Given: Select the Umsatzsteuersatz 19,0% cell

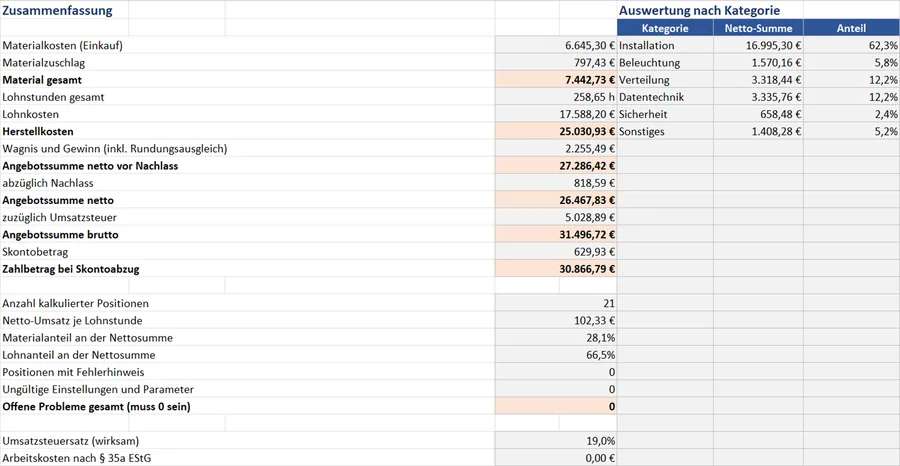Looking at the screenshot, I should point(556,441).
